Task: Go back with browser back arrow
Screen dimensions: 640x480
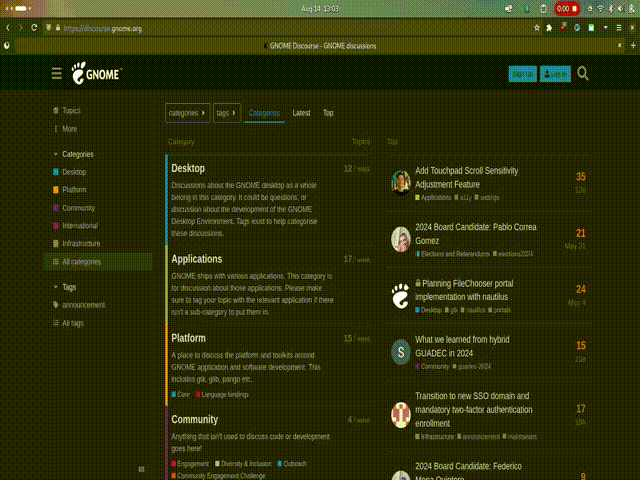Action: [x=8, y=28]
